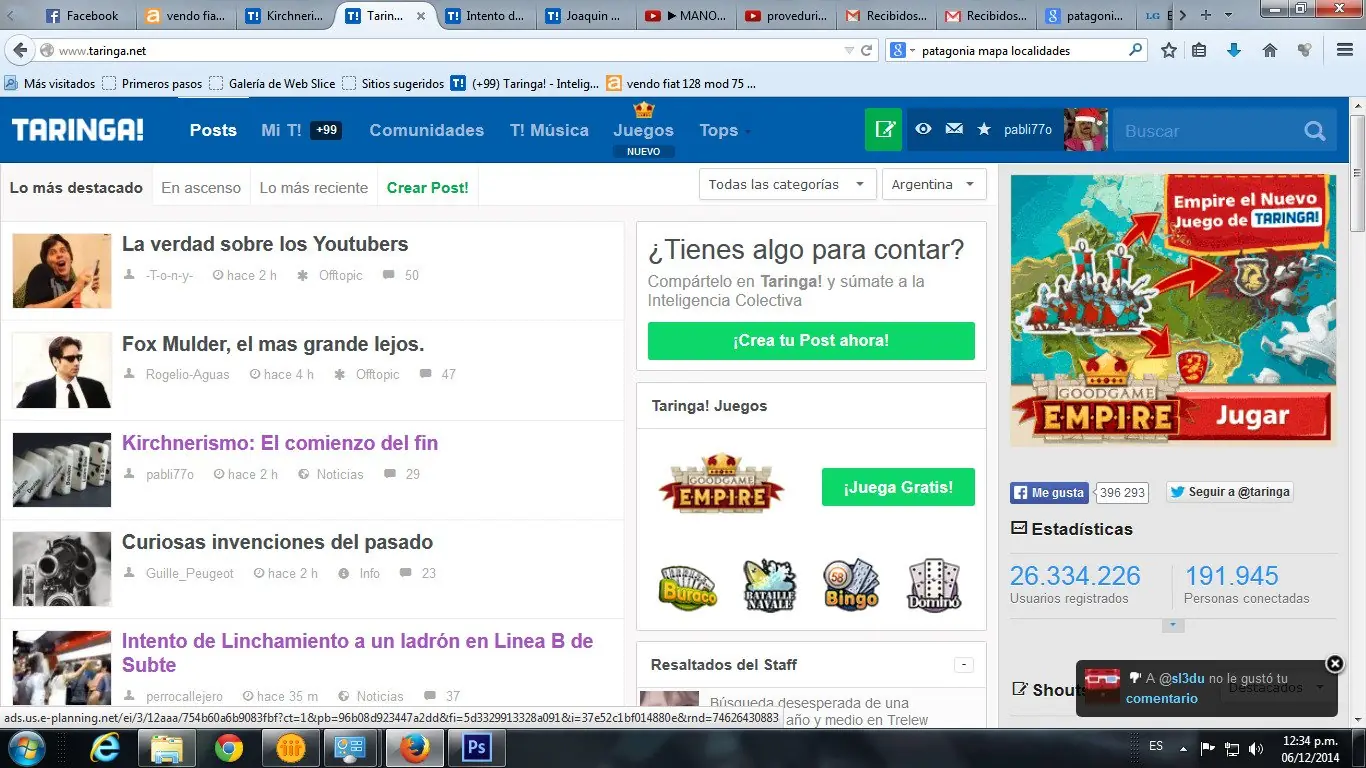Open the Google search engine selector dropdown
1366x768 pixels.
pyautogui.click(x=901, y=50)
